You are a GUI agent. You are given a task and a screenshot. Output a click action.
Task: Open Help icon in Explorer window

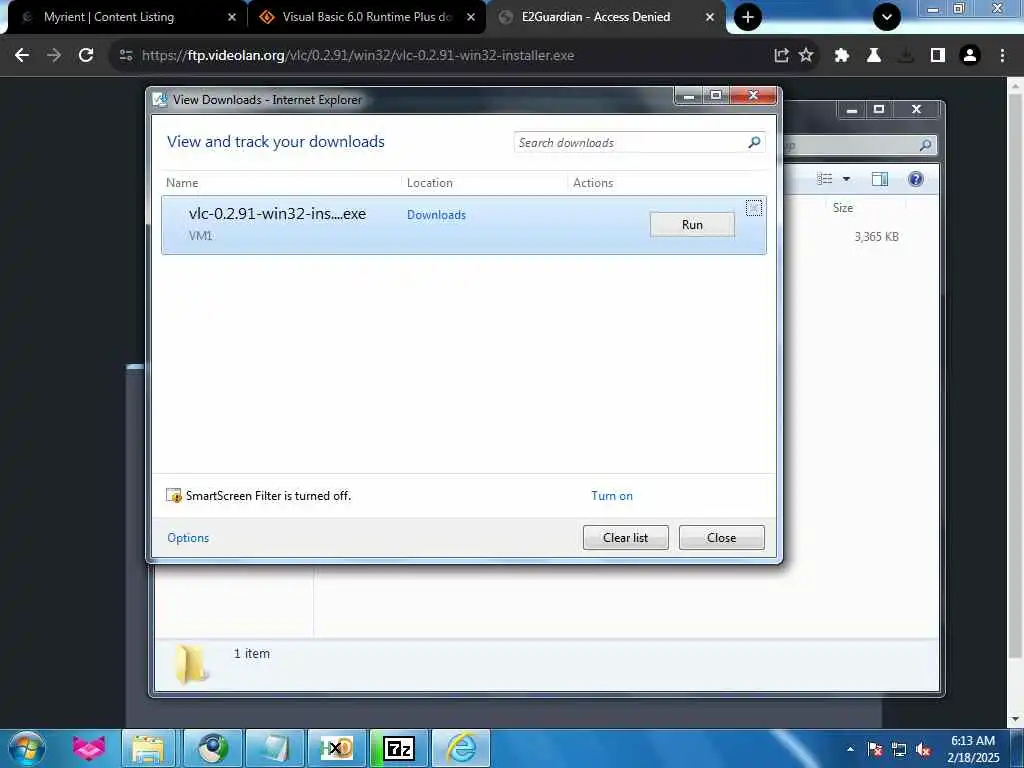pyautogui.click(x=916, y=179)
